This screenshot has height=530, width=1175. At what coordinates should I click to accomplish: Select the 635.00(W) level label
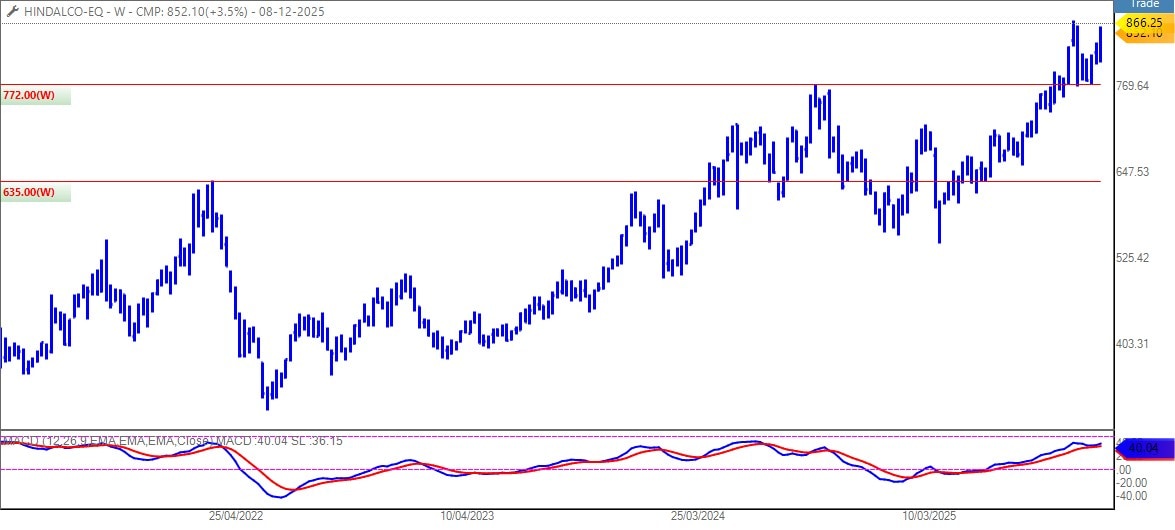[29, 192]
